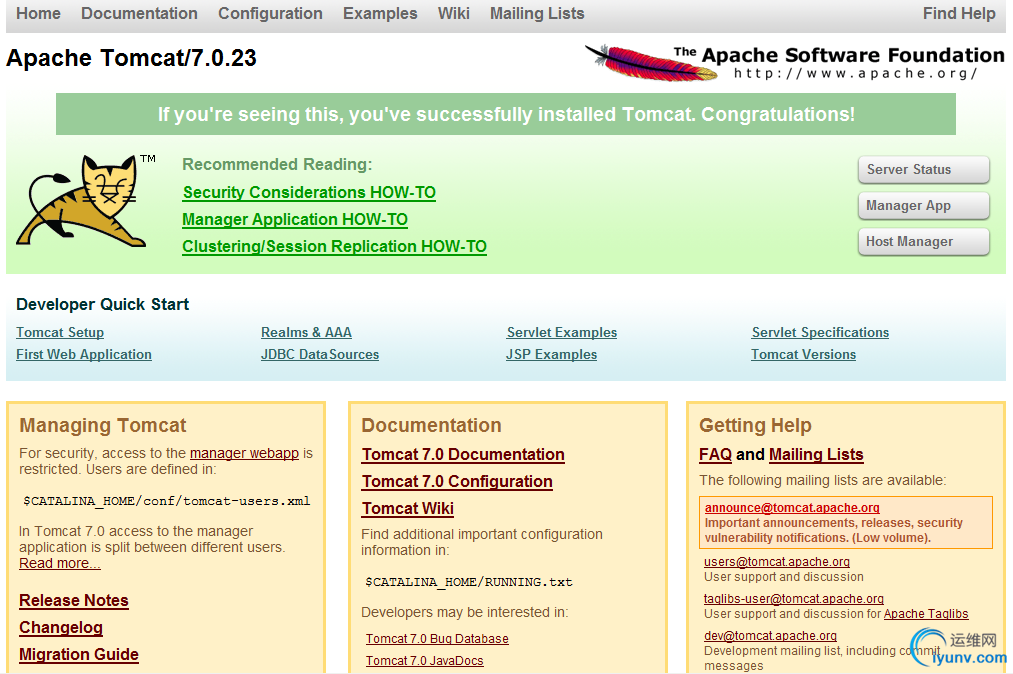
Task: Open the Documentation item in the top bar
Action: click(139, 14)
